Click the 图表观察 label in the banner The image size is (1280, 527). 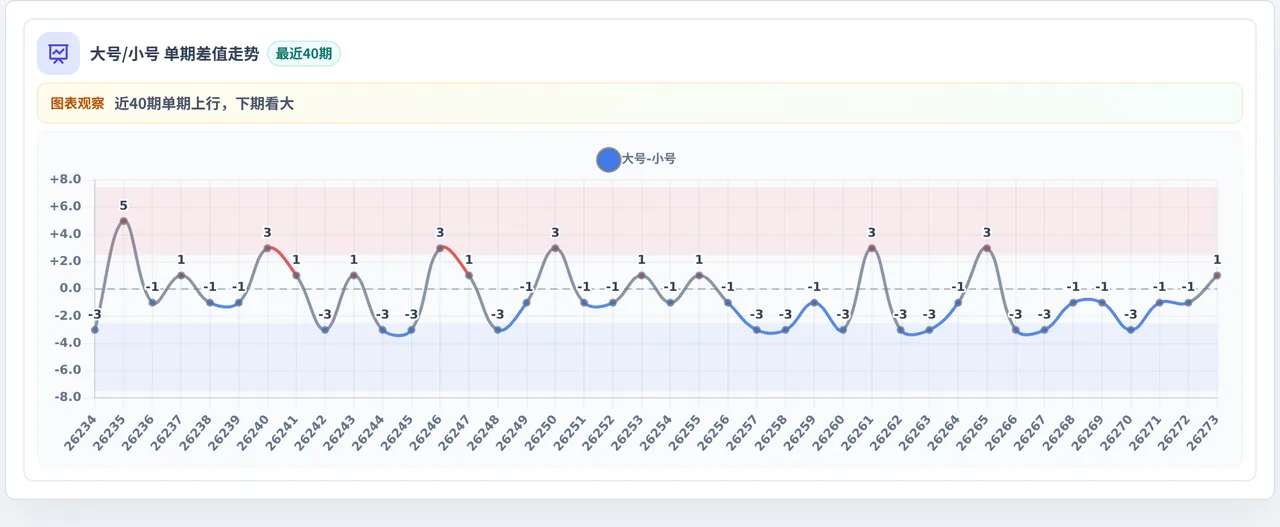[x=77, y=103]
